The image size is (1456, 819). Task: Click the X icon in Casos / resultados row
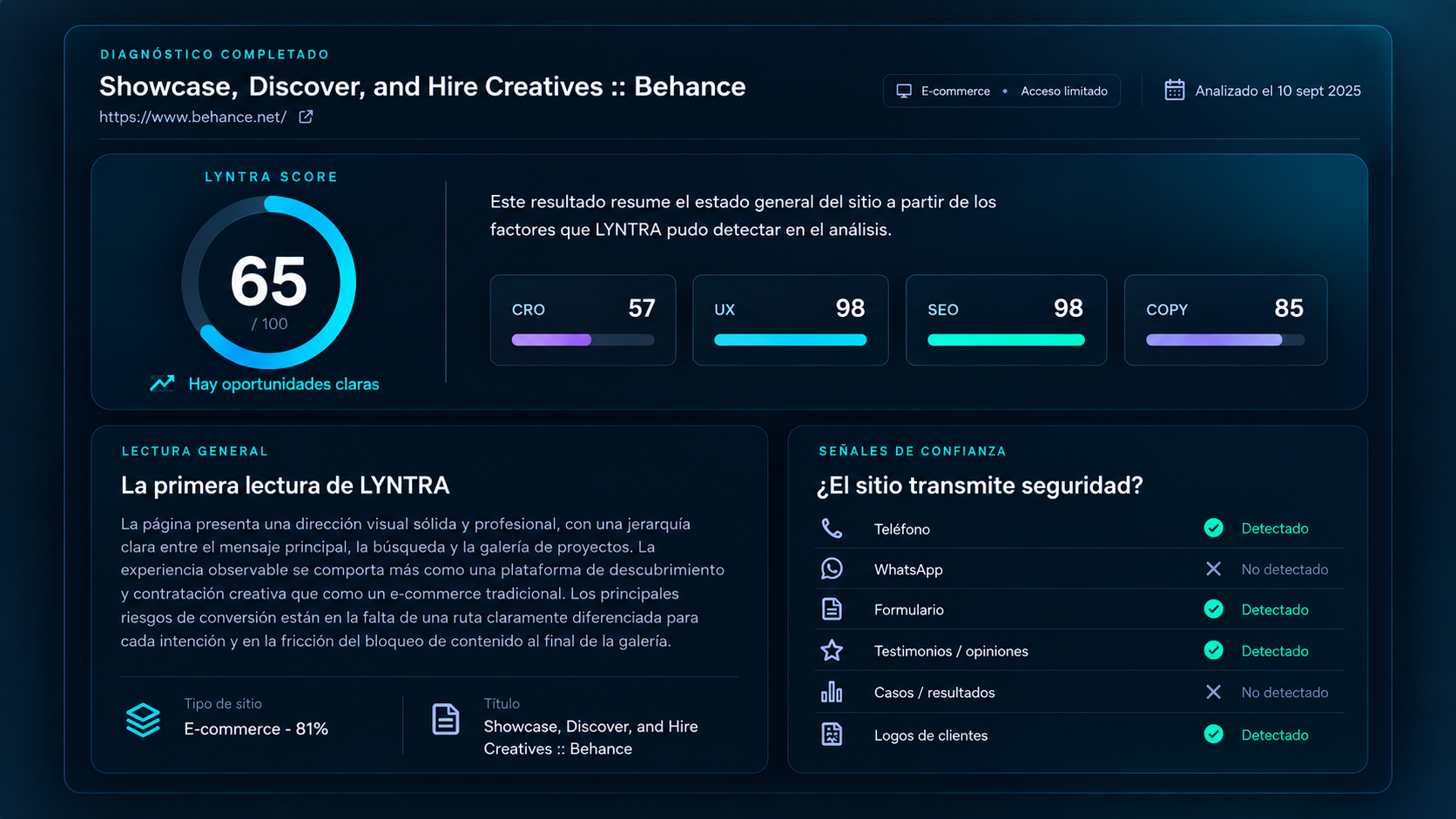[1213, 692]
